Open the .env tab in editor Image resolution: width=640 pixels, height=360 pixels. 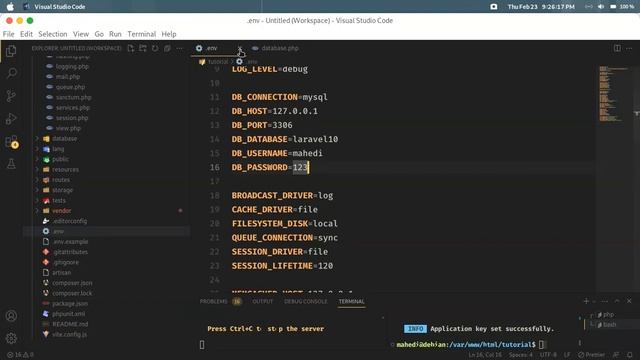tap(212, 48)
